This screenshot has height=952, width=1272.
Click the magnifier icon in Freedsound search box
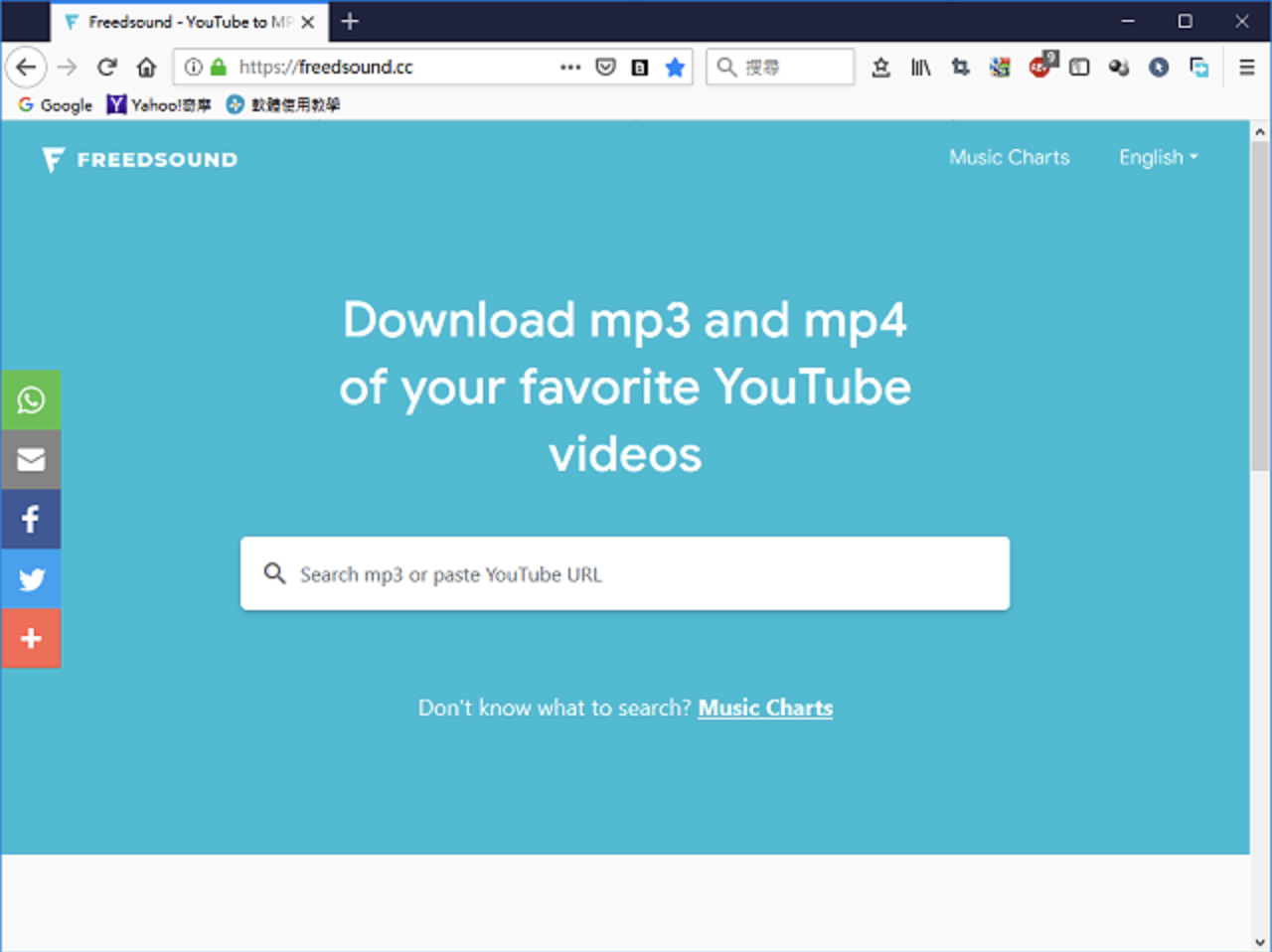pos(274,573)
